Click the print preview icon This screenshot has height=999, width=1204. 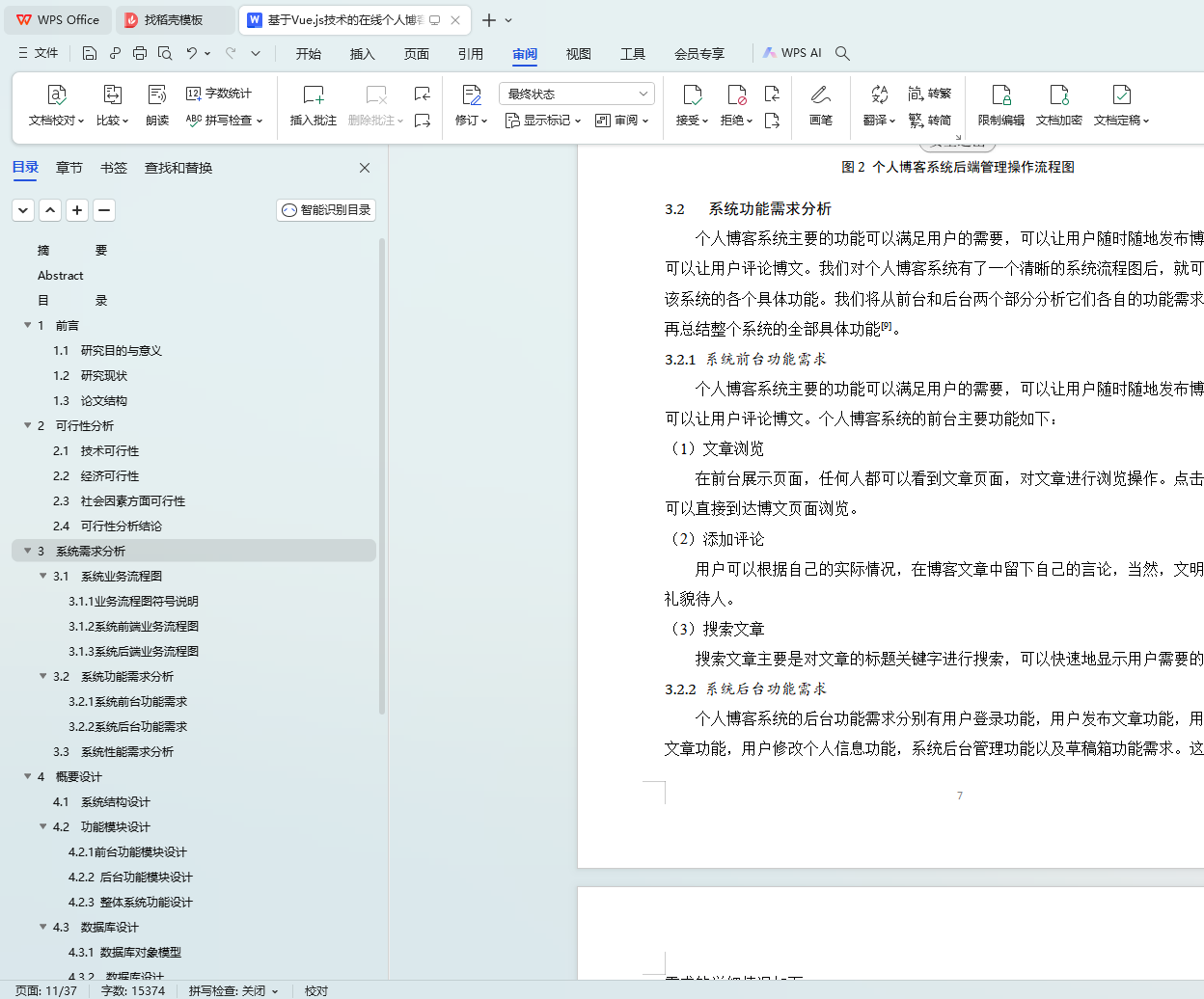165,53
